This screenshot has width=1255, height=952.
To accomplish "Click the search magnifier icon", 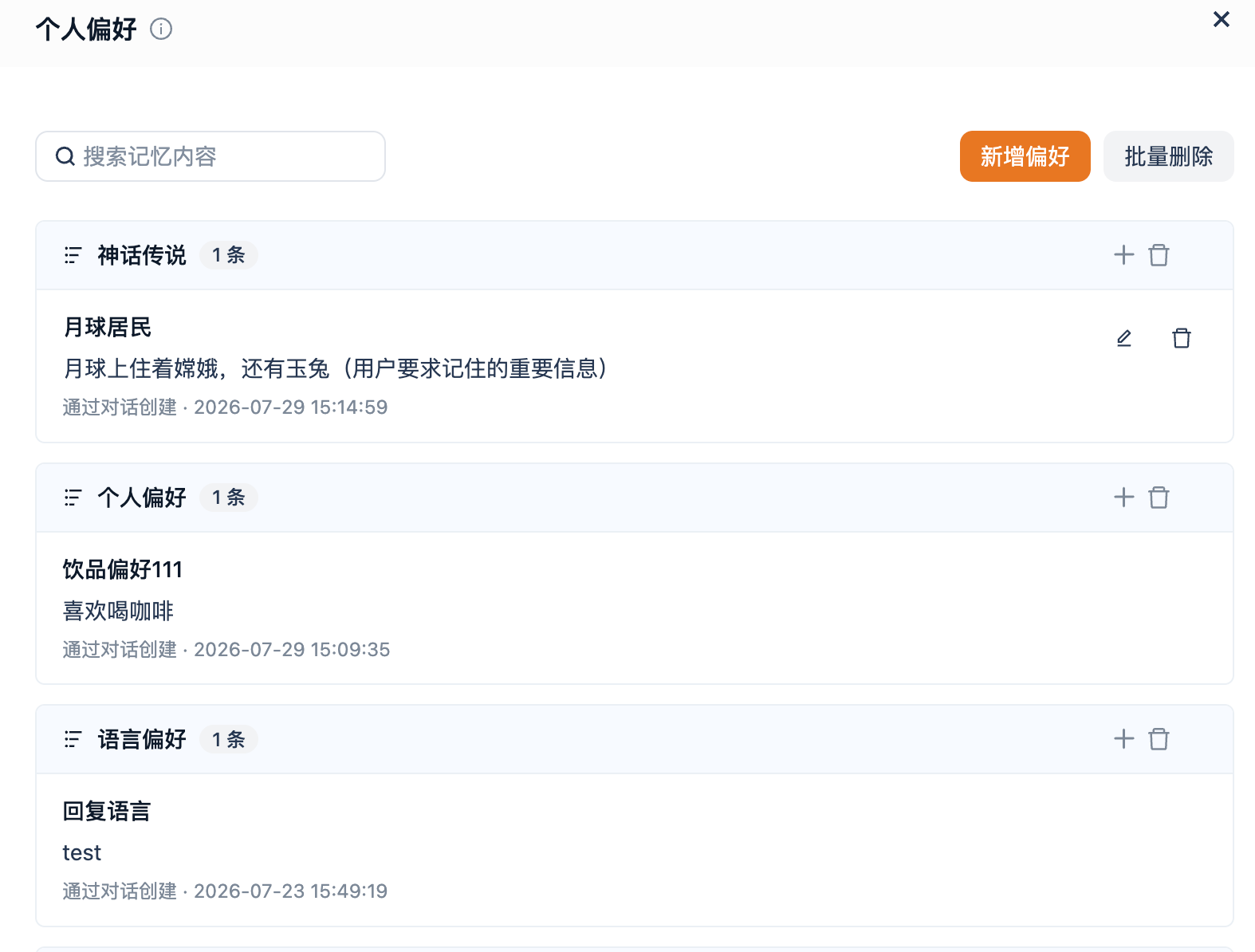I will coord(65,156).
